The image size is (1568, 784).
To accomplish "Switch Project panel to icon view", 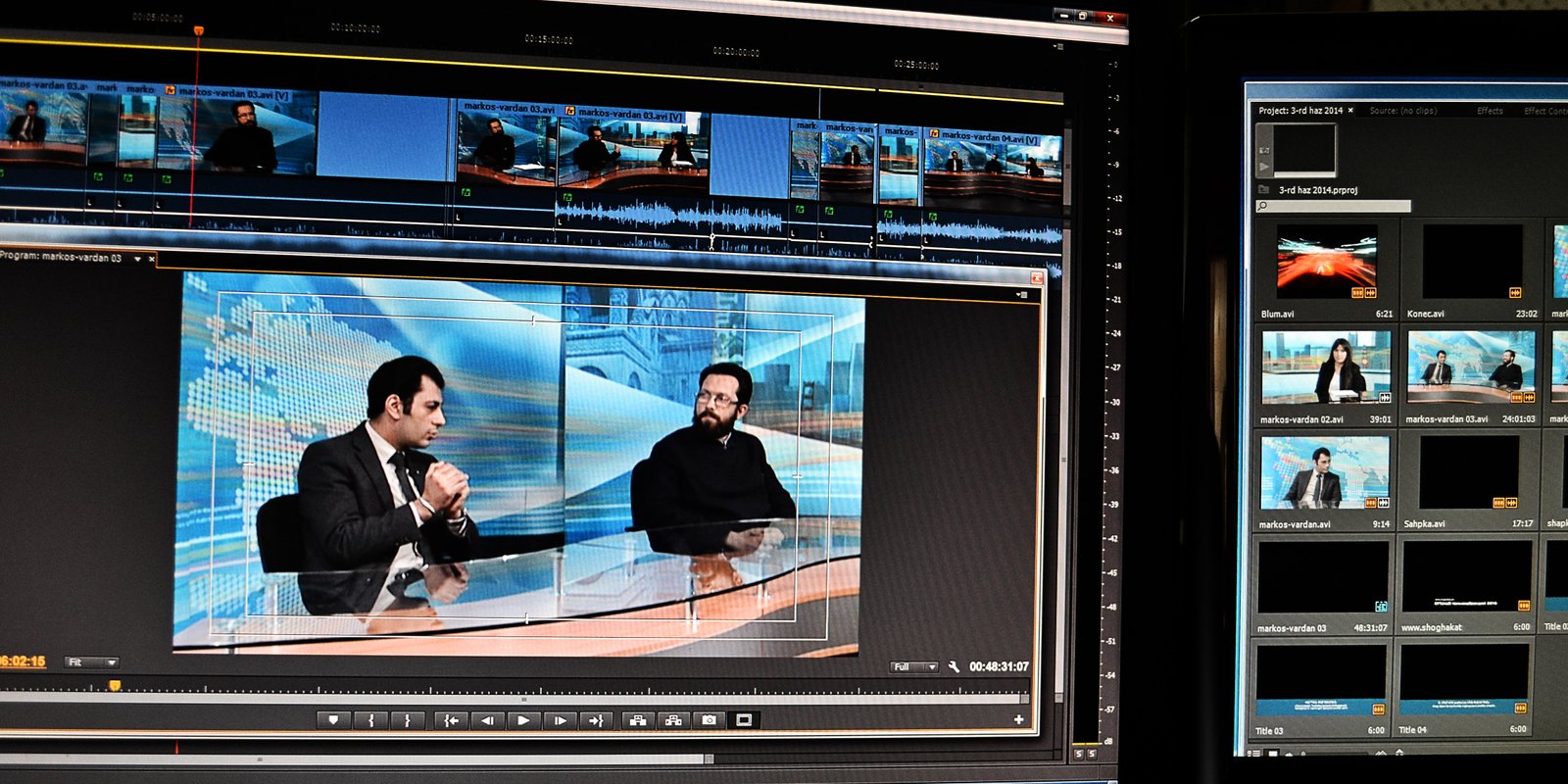I will point(1273,753).
